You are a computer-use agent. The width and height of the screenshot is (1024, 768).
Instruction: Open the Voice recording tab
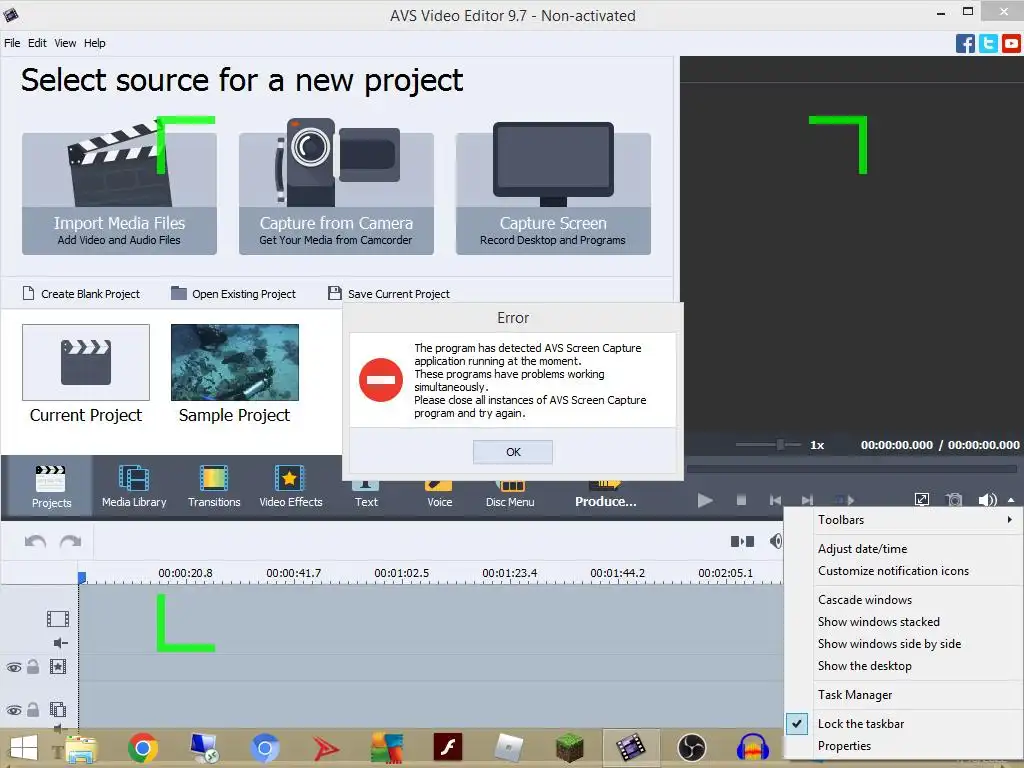(x=439, y=495)
